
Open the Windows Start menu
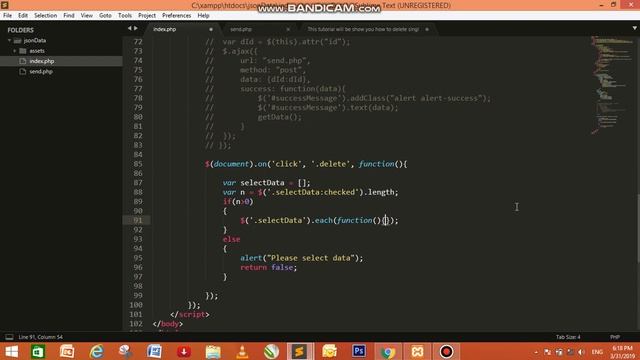tap(11, 351)
